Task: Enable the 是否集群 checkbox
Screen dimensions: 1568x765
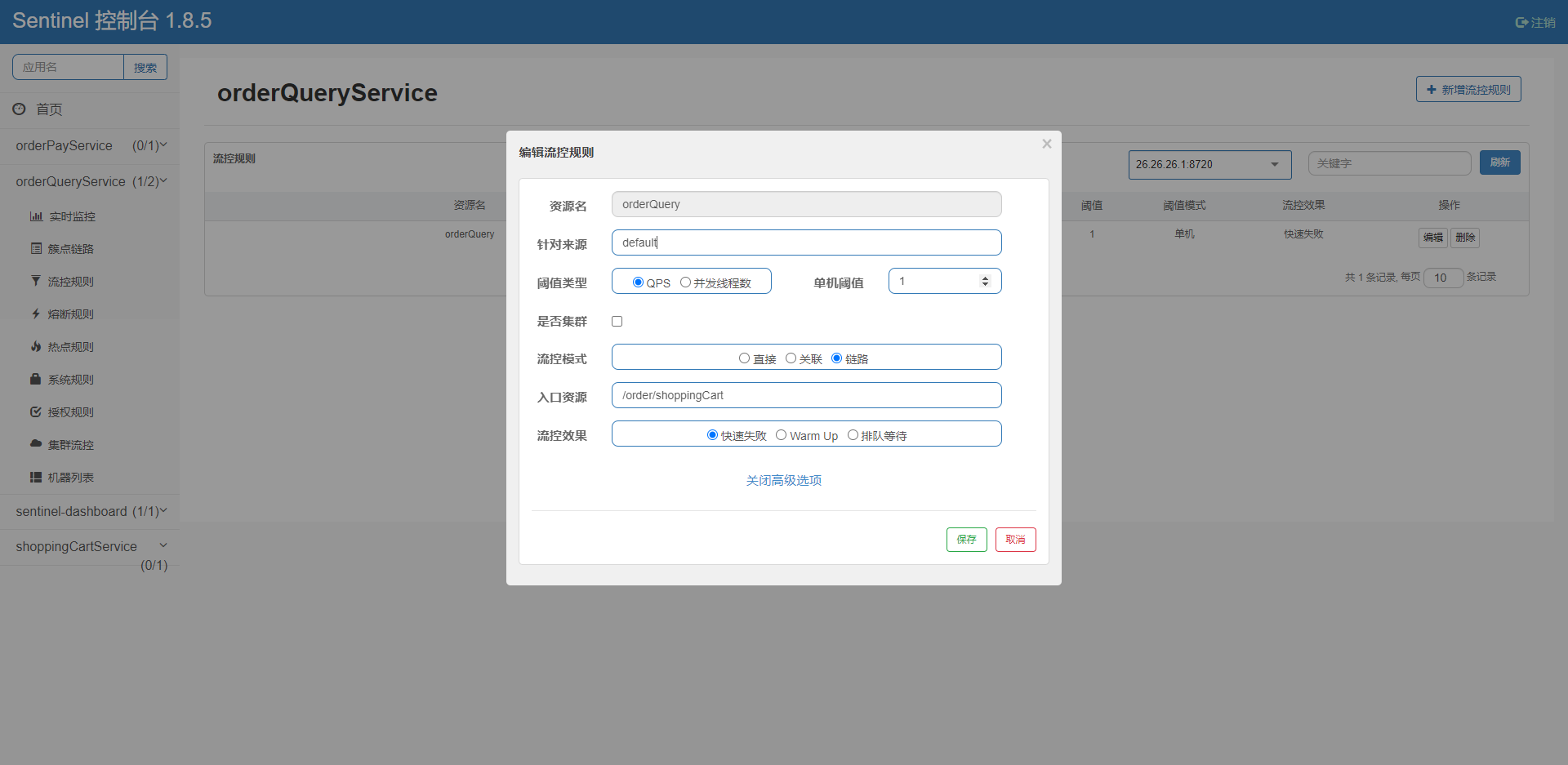Action: [617, 321]
